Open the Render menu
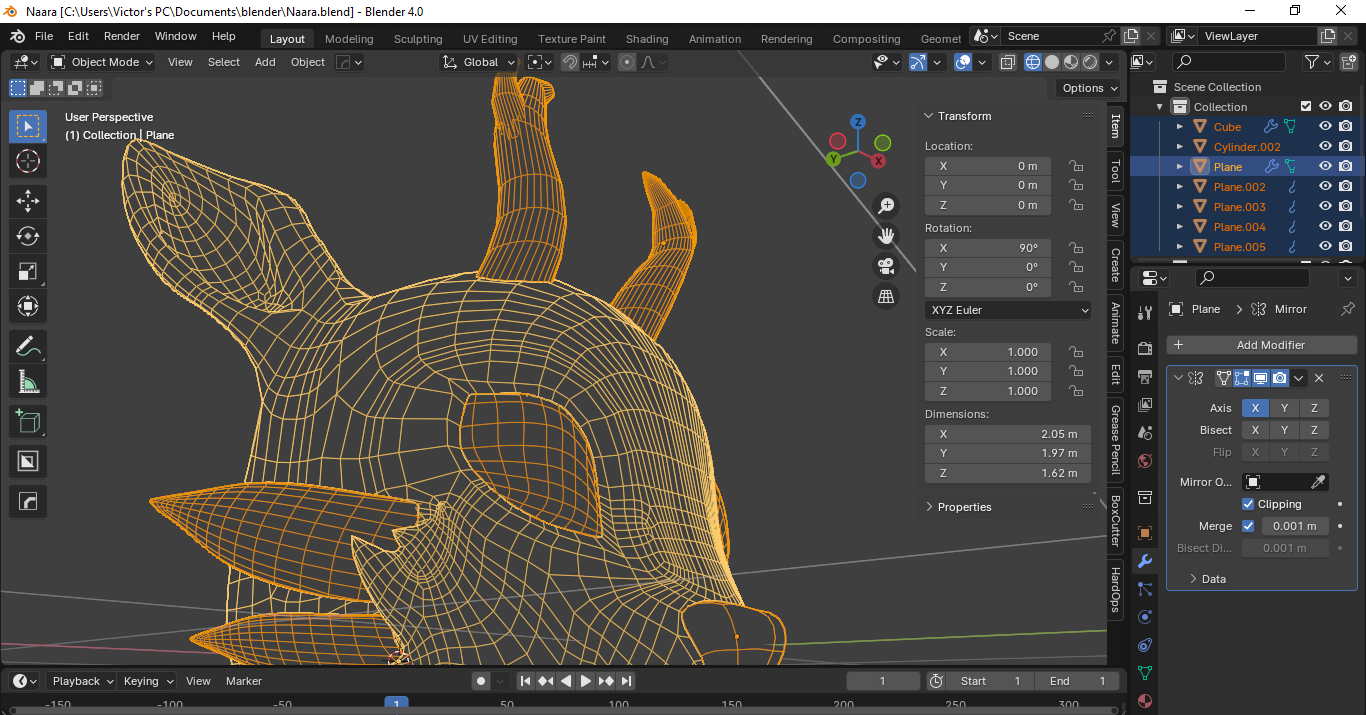 tap(122, 36)
